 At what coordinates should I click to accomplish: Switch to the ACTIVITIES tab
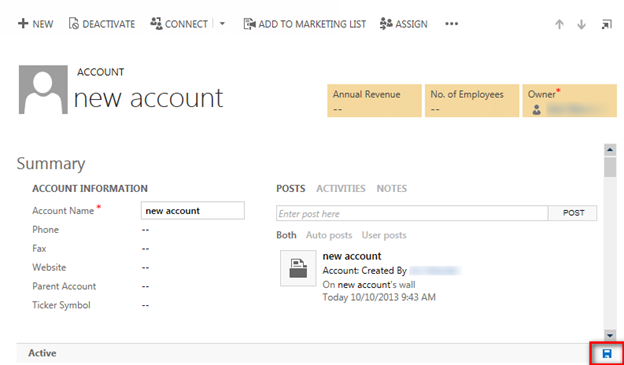pos(341,189)
